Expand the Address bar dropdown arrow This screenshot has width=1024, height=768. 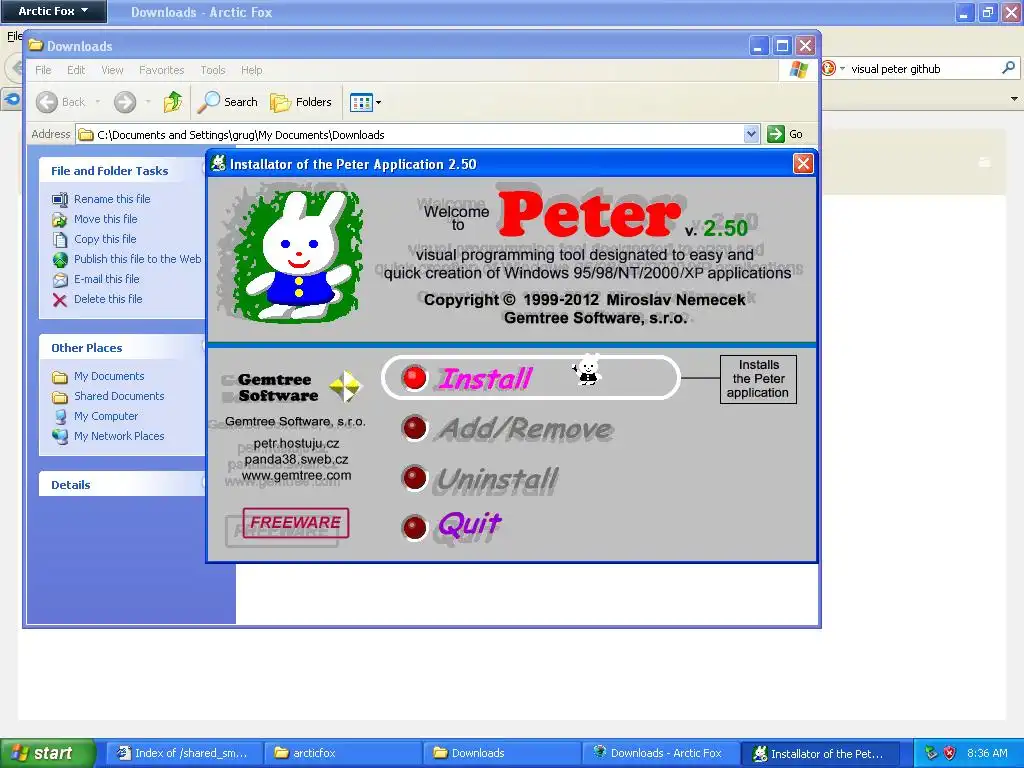tap(751, 134)
